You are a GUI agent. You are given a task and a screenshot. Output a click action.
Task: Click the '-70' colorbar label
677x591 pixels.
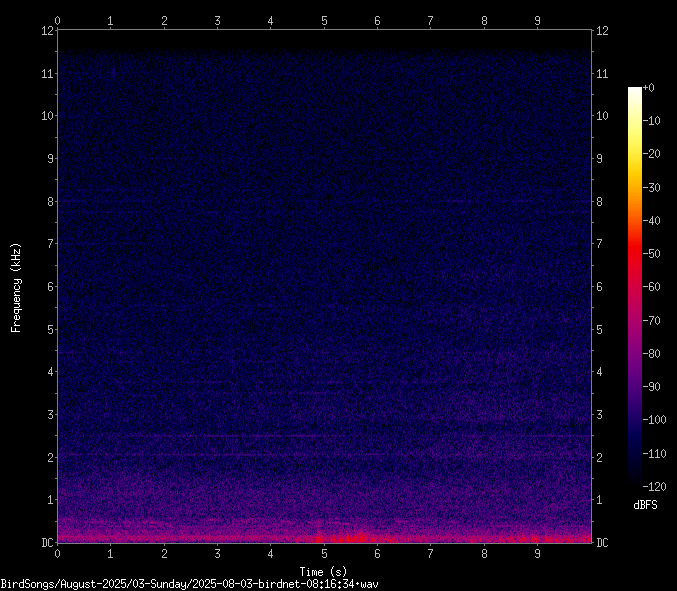pyautogui.click(x=652, y=320)
